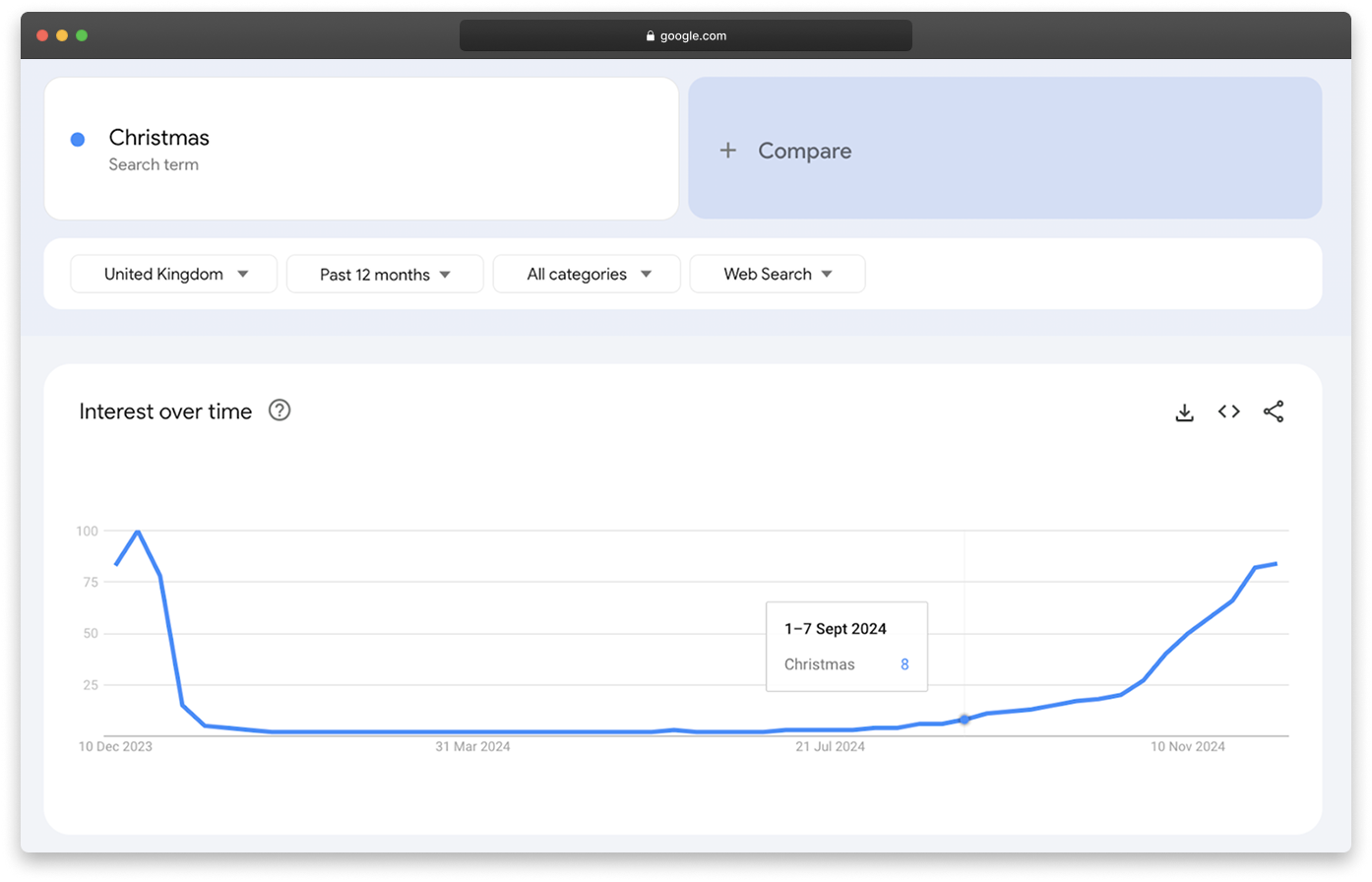Image resolution: width=1372 pixels, height=882 pixels.
Task: Click the share chart icon
Action: 1273,411
